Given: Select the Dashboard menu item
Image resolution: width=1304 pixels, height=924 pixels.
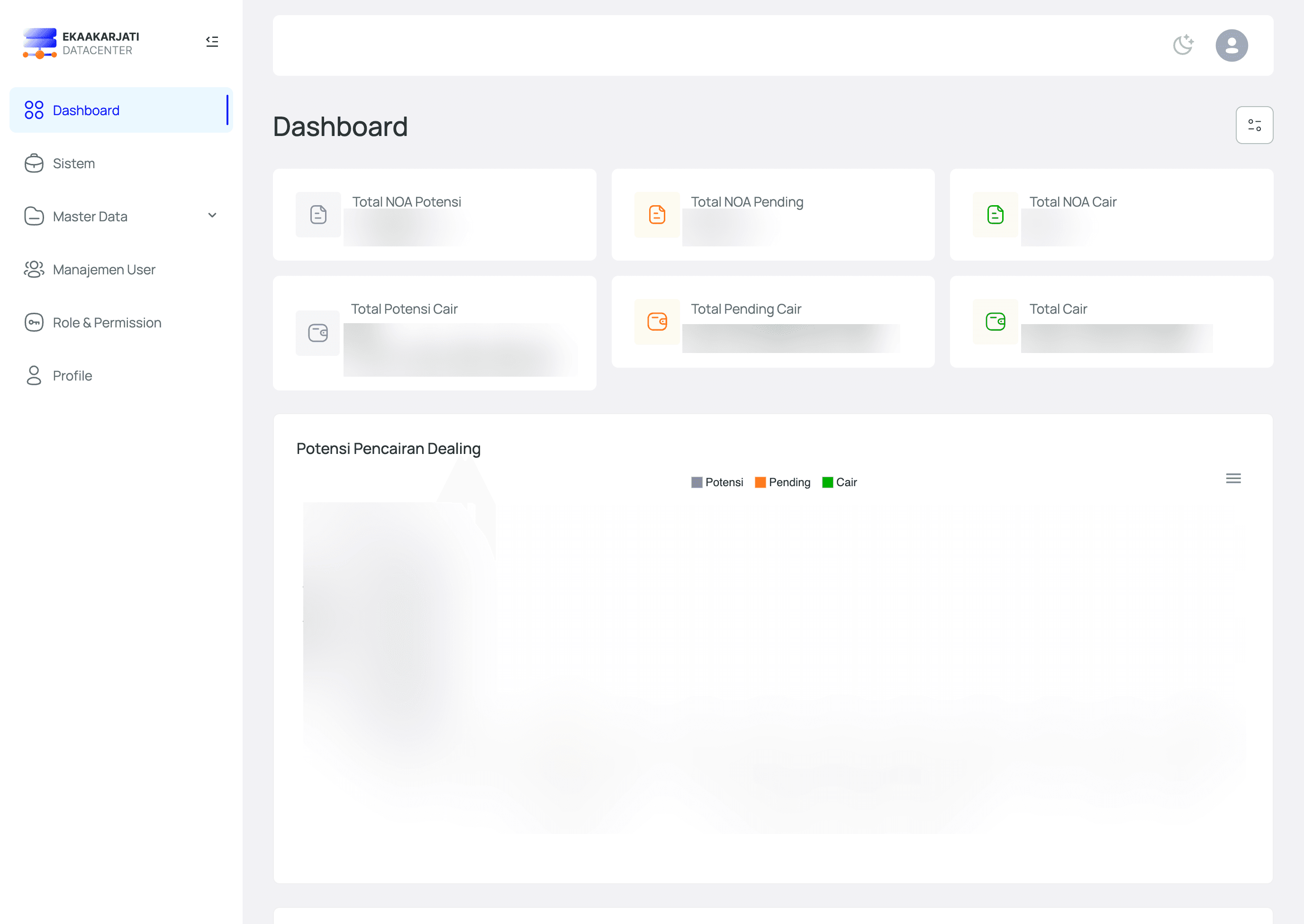Looking at the screenshot, I should pos(121,110).
